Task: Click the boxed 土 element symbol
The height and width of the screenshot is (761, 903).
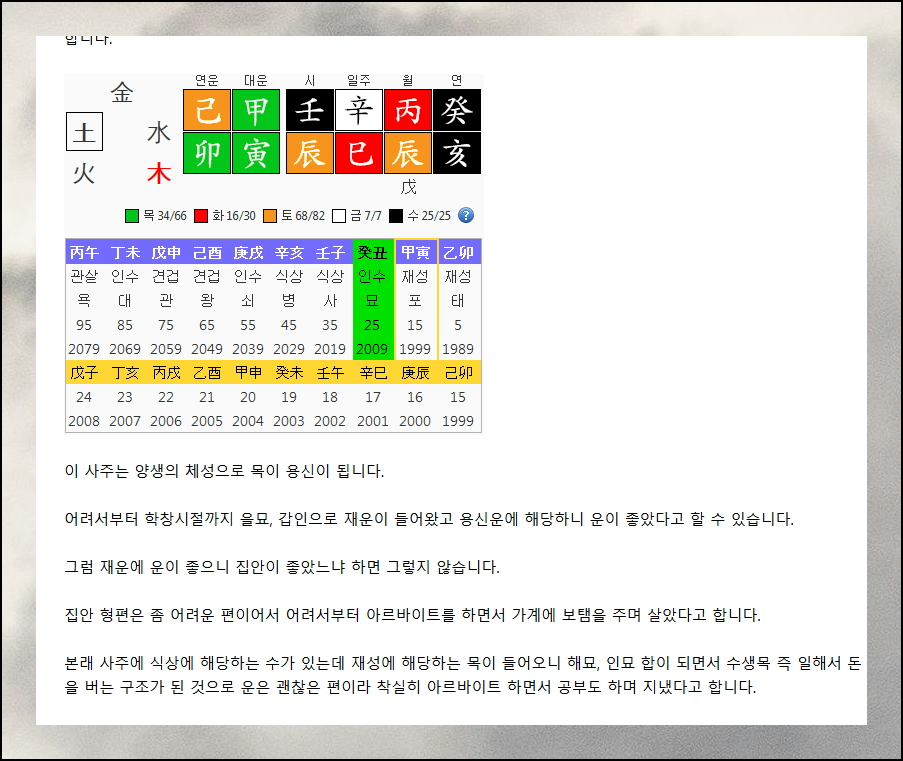Action: 85,132
